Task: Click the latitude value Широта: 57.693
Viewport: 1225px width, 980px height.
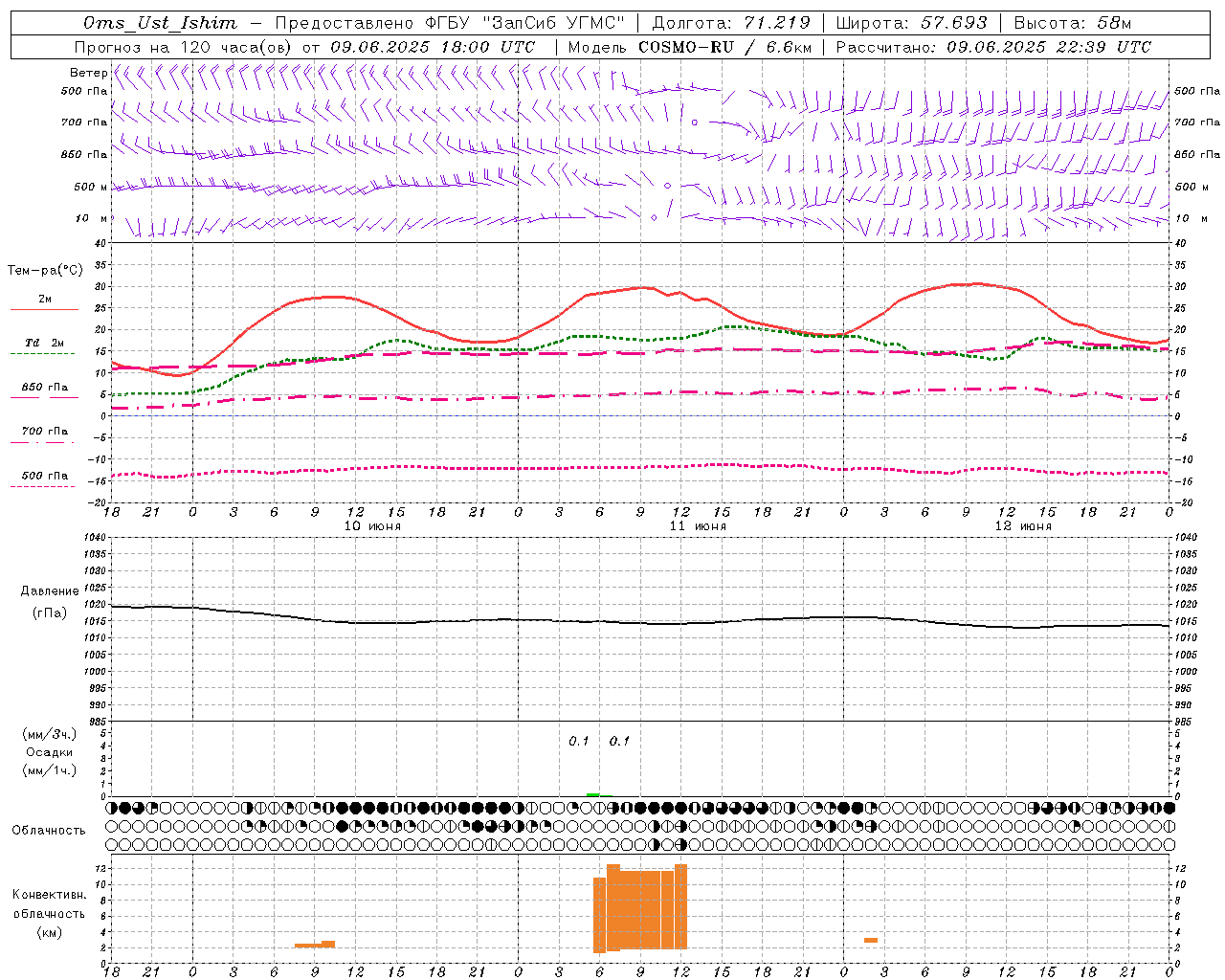Action: pyautogui.click(x=911, y=23)
